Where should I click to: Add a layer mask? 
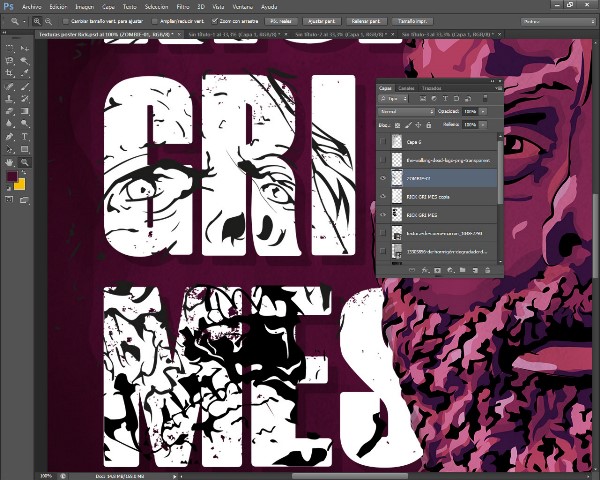437,270
